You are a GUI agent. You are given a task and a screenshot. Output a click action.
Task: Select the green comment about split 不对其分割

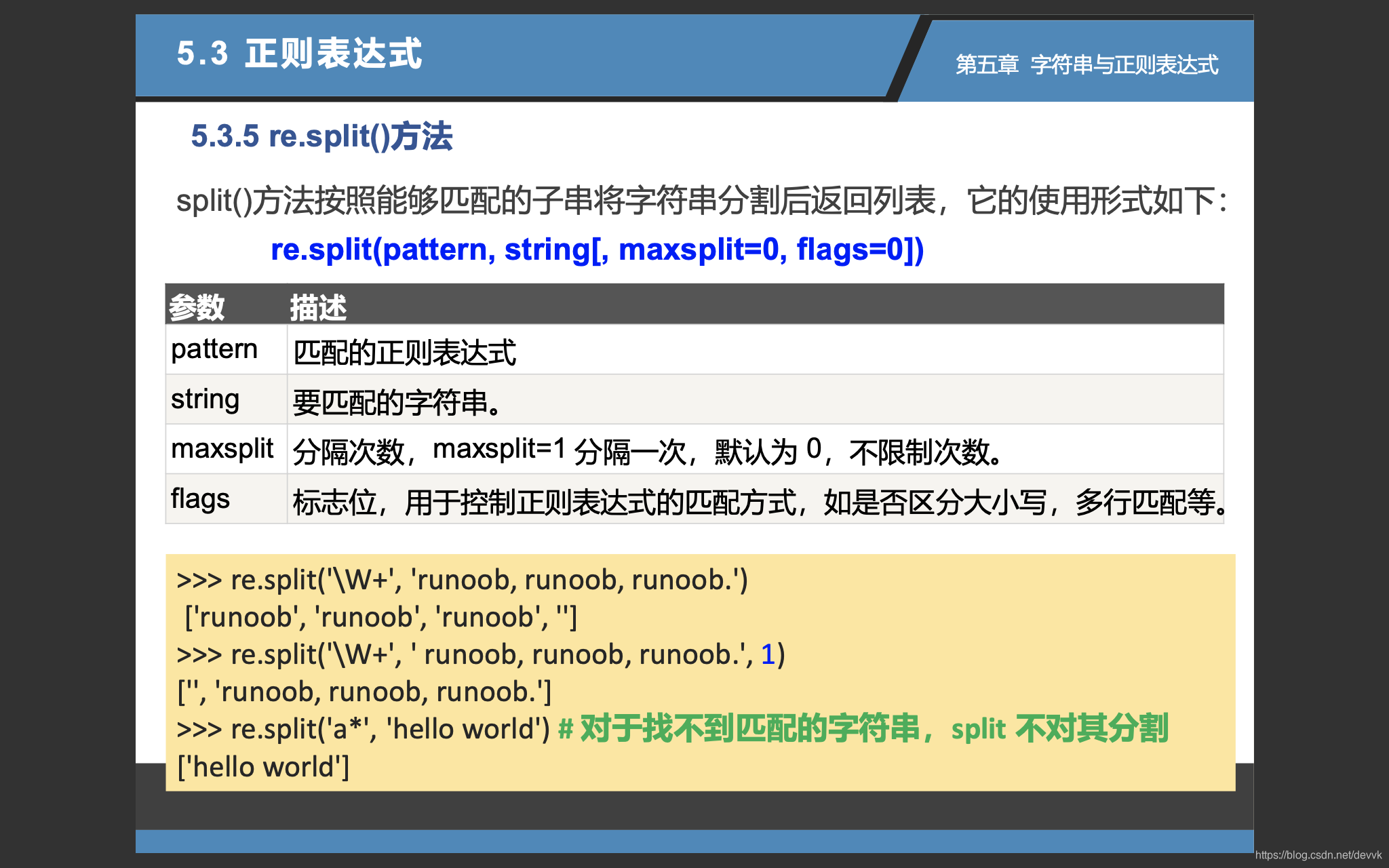[x=865, y=729]
